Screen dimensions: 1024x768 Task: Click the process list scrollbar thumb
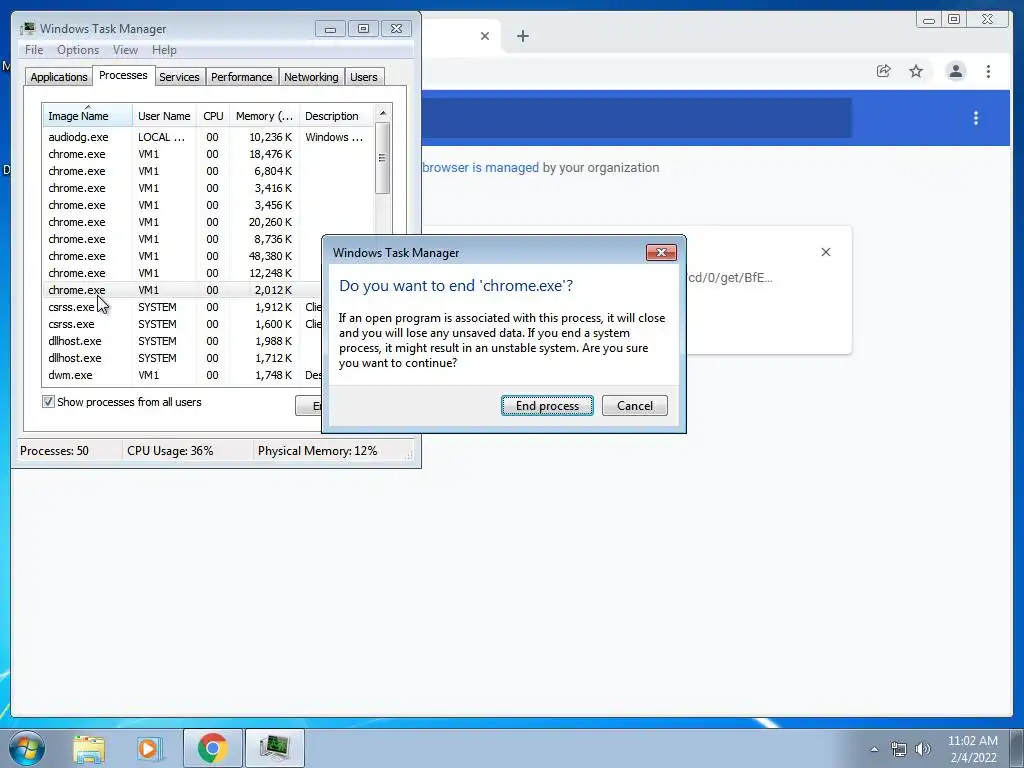(x=383, y=158)
